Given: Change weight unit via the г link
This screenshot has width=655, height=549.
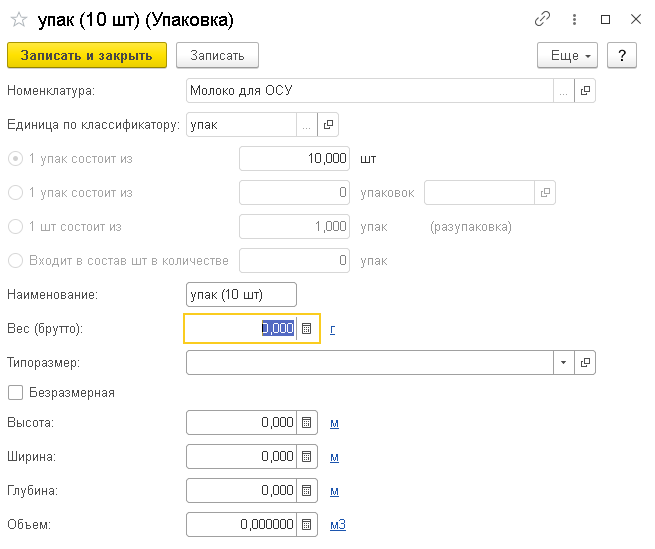Looking at the screenshot, I should click(333, 329).
